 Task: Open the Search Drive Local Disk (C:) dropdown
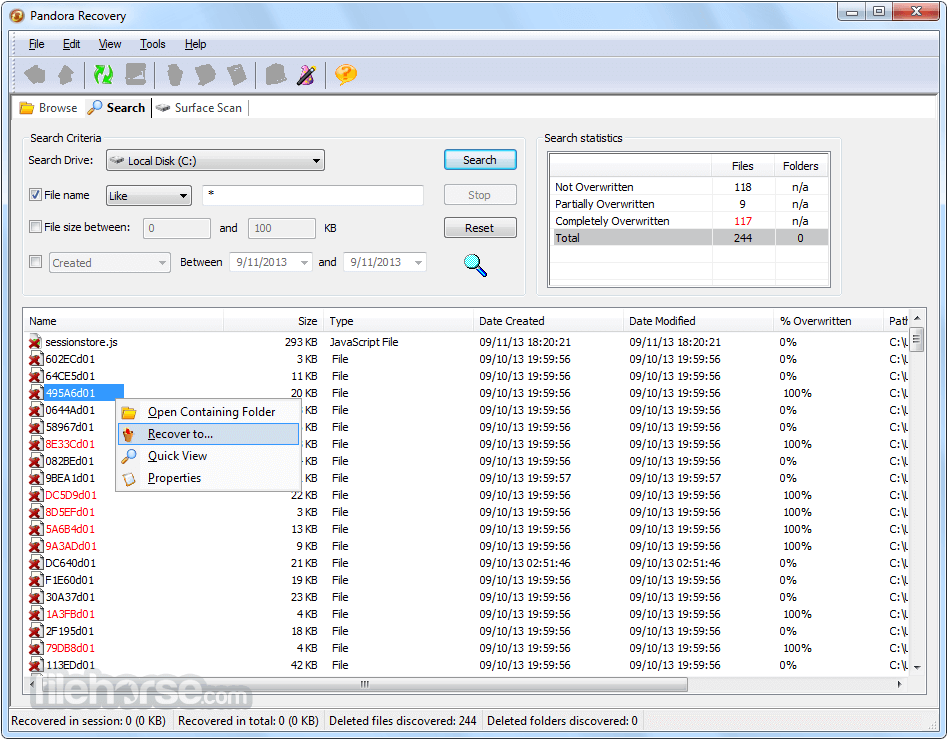(215, 160)
